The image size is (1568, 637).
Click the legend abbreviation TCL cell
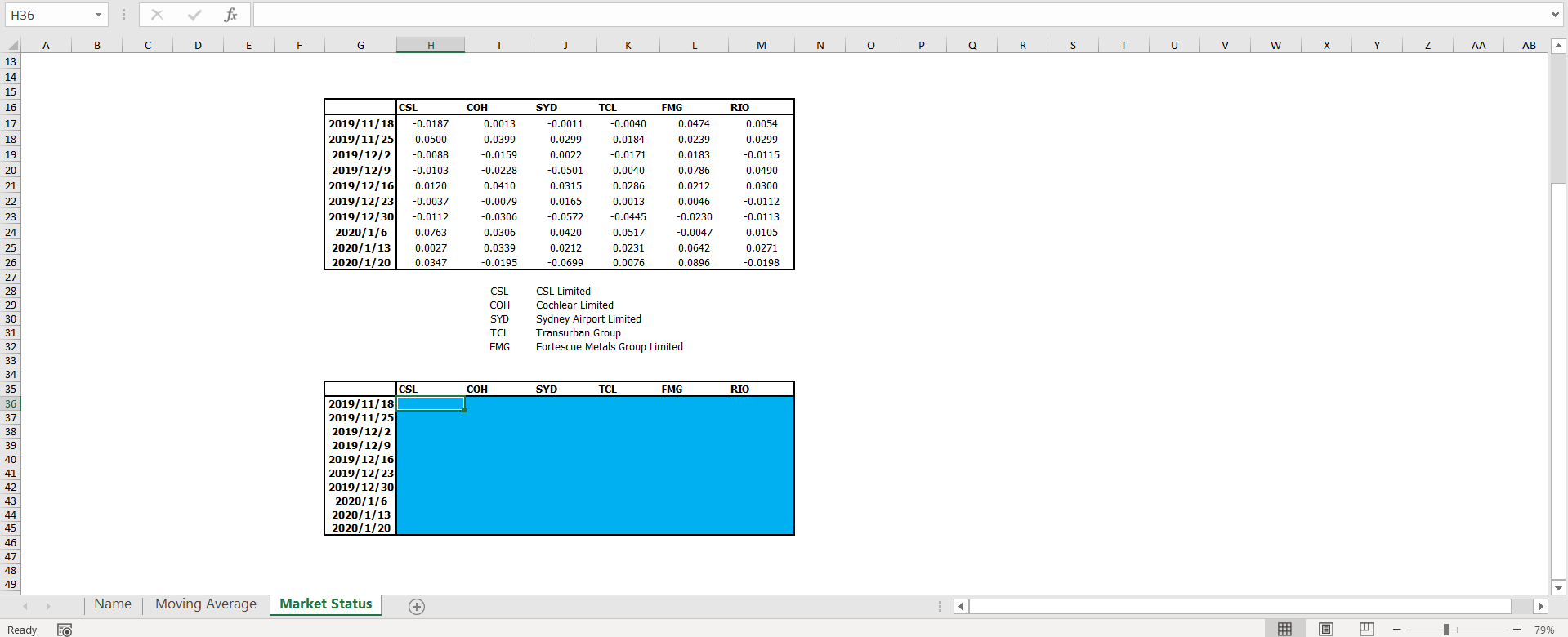499,333
